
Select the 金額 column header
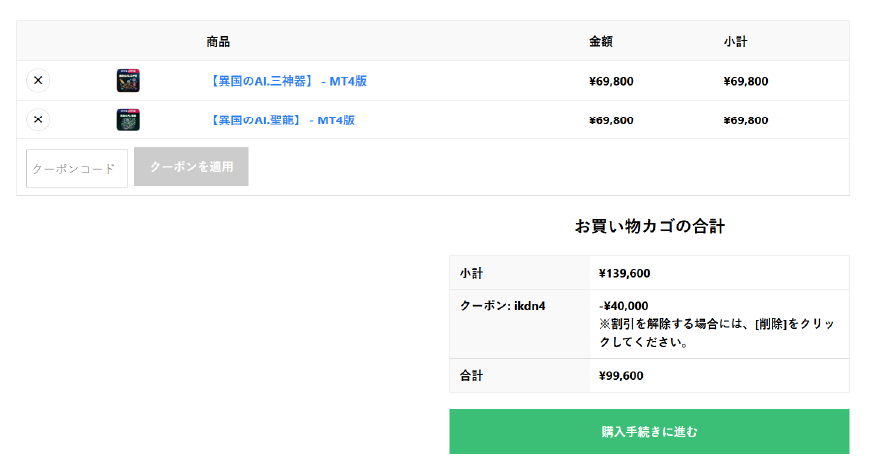(x=601, y=42)
